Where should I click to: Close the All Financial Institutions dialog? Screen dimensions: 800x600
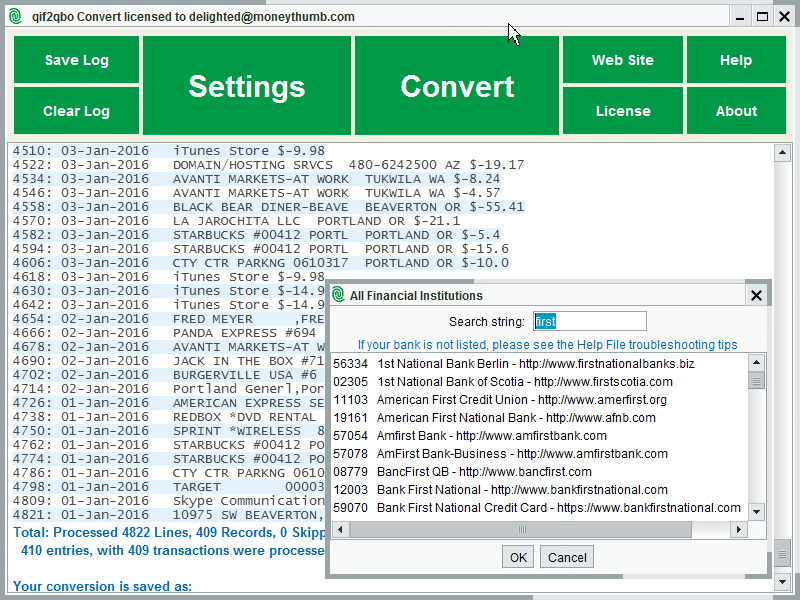756,295
